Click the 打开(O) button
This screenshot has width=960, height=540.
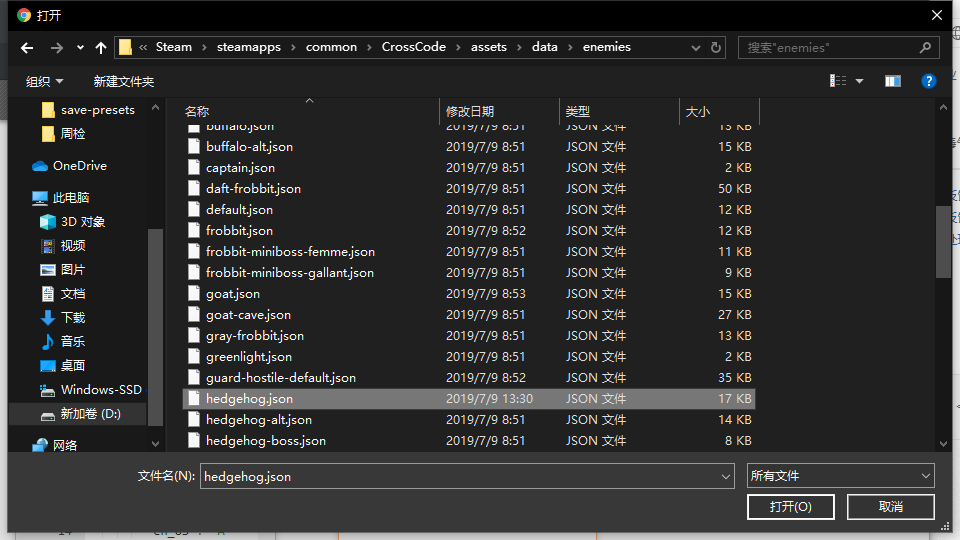coord(790,507)
